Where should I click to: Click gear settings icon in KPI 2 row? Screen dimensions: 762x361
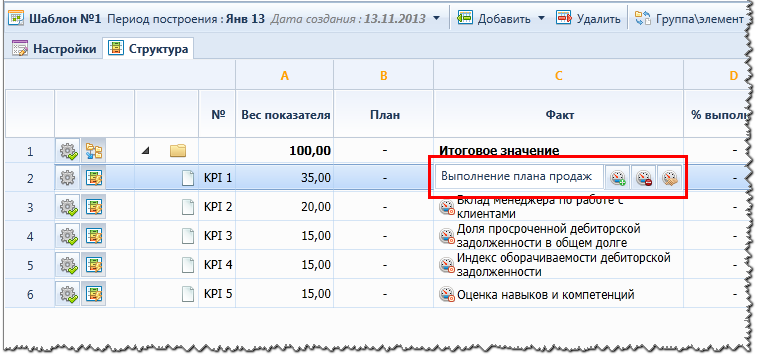pos(68,207)
